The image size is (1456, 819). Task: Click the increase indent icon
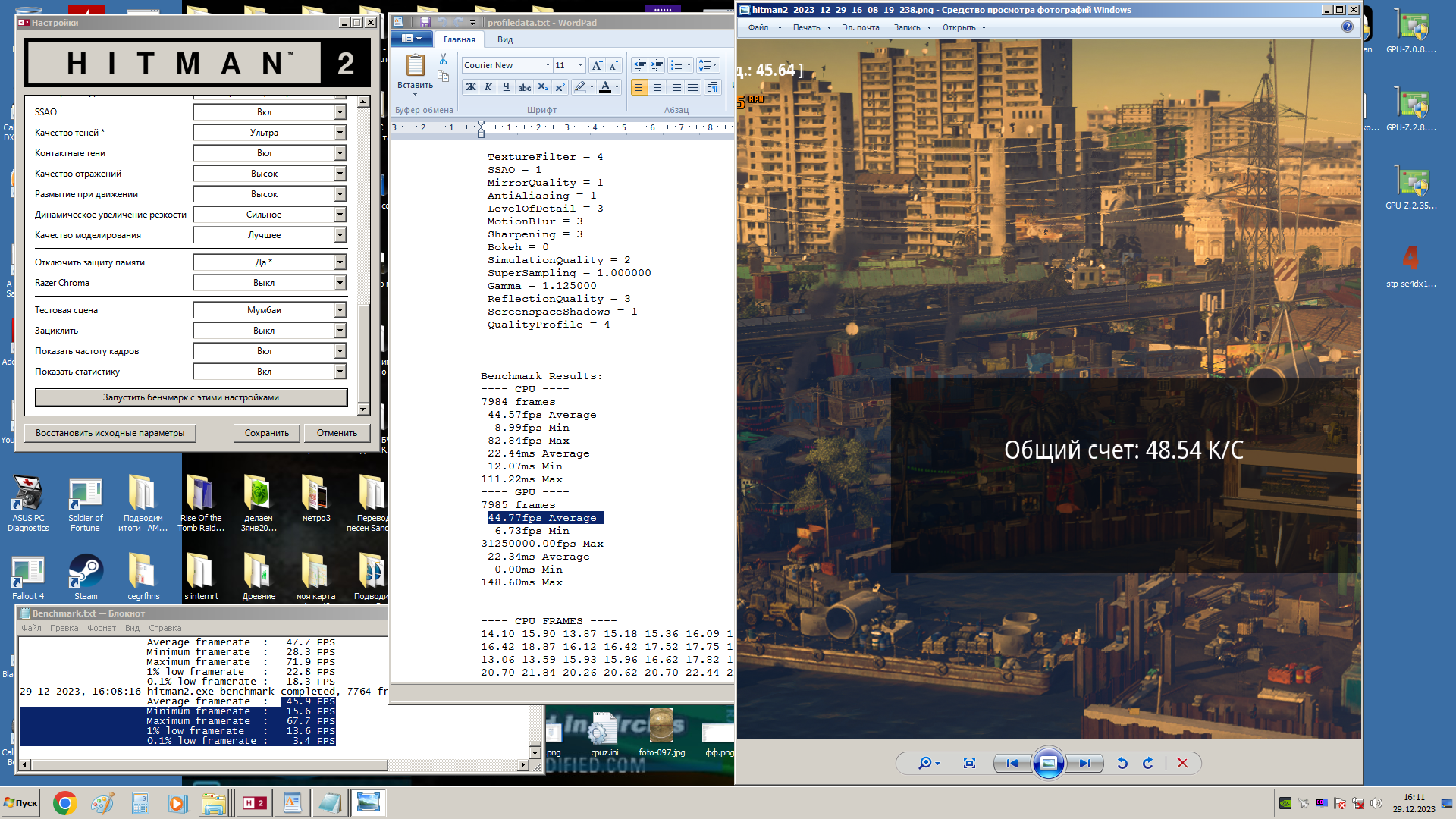coord(657,65)
